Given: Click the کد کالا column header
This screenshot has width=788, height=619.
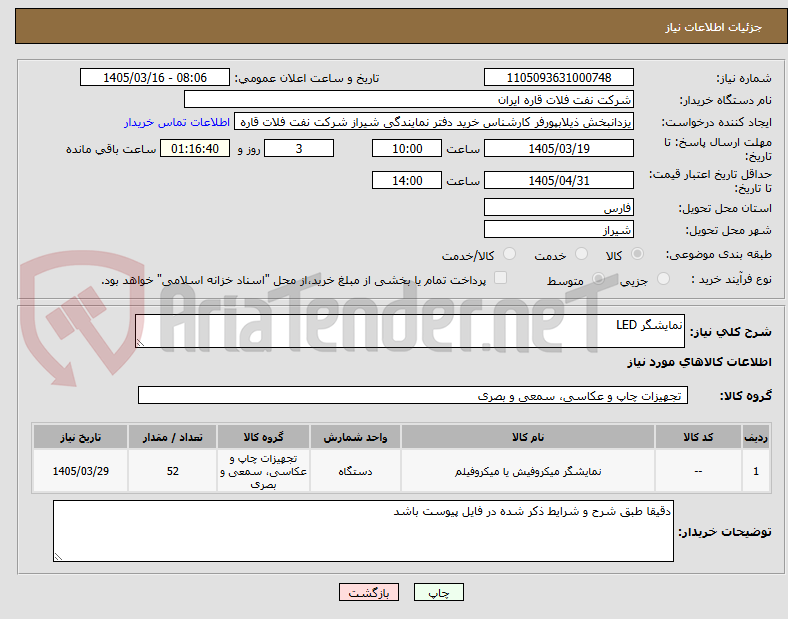Looking at the screenshot, I should (x=698, y=437).
